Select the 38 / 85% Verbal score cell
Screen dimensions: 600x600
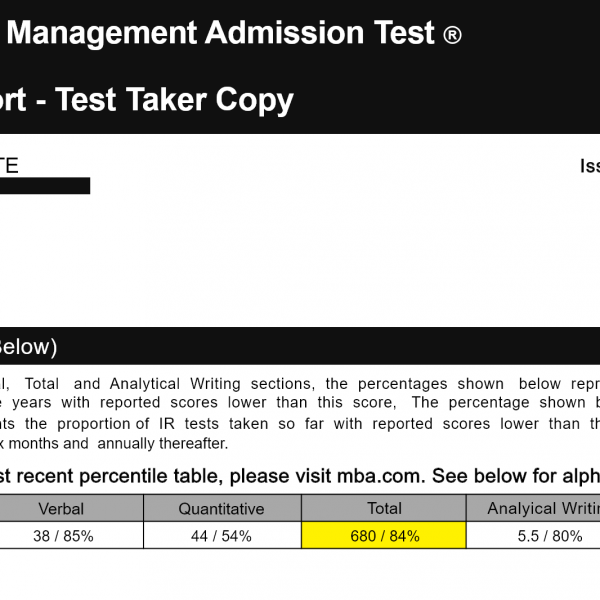pos(62,536)
